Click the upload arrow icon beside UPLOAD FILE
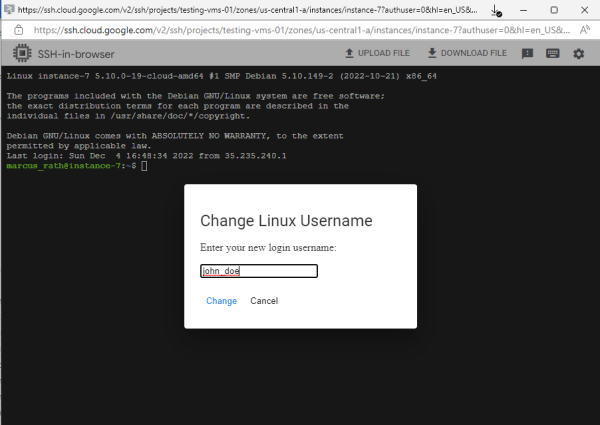Screen dimensions: 600x425 (x=349, y=53)
